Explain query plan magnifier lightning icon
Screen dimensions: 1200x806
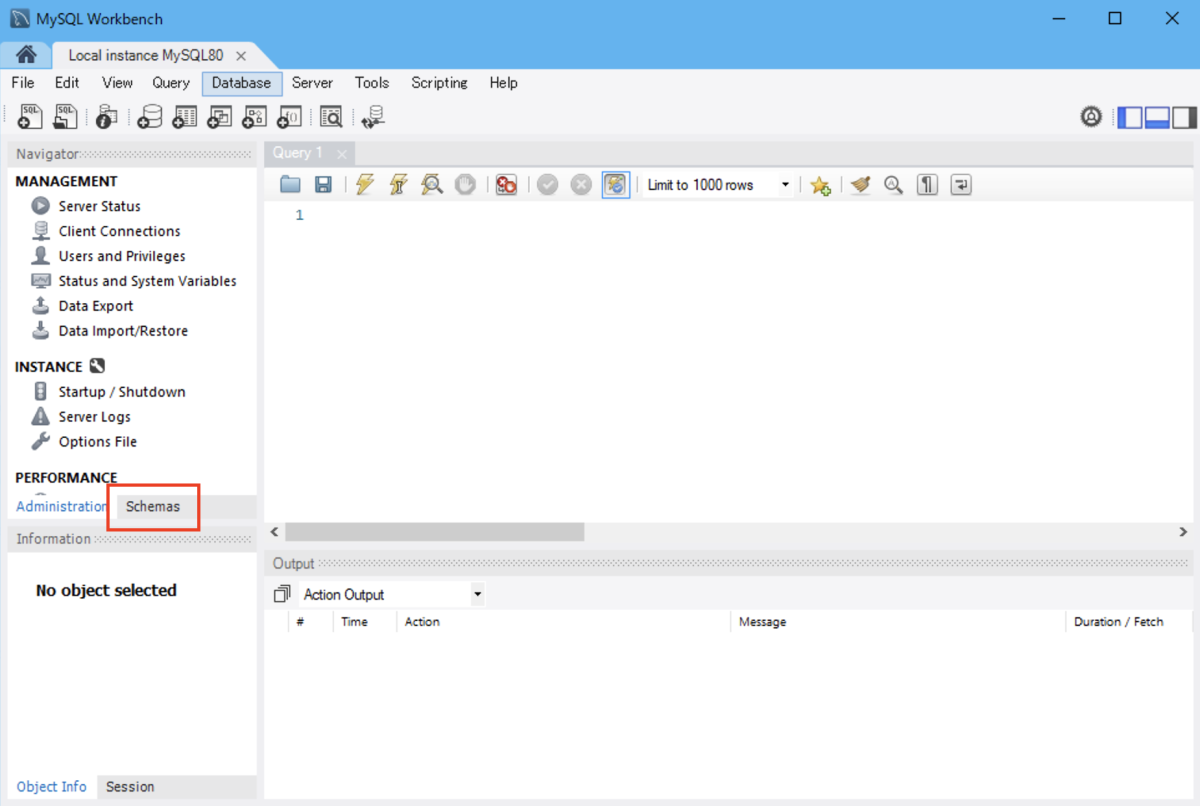(x=431, y=184)
